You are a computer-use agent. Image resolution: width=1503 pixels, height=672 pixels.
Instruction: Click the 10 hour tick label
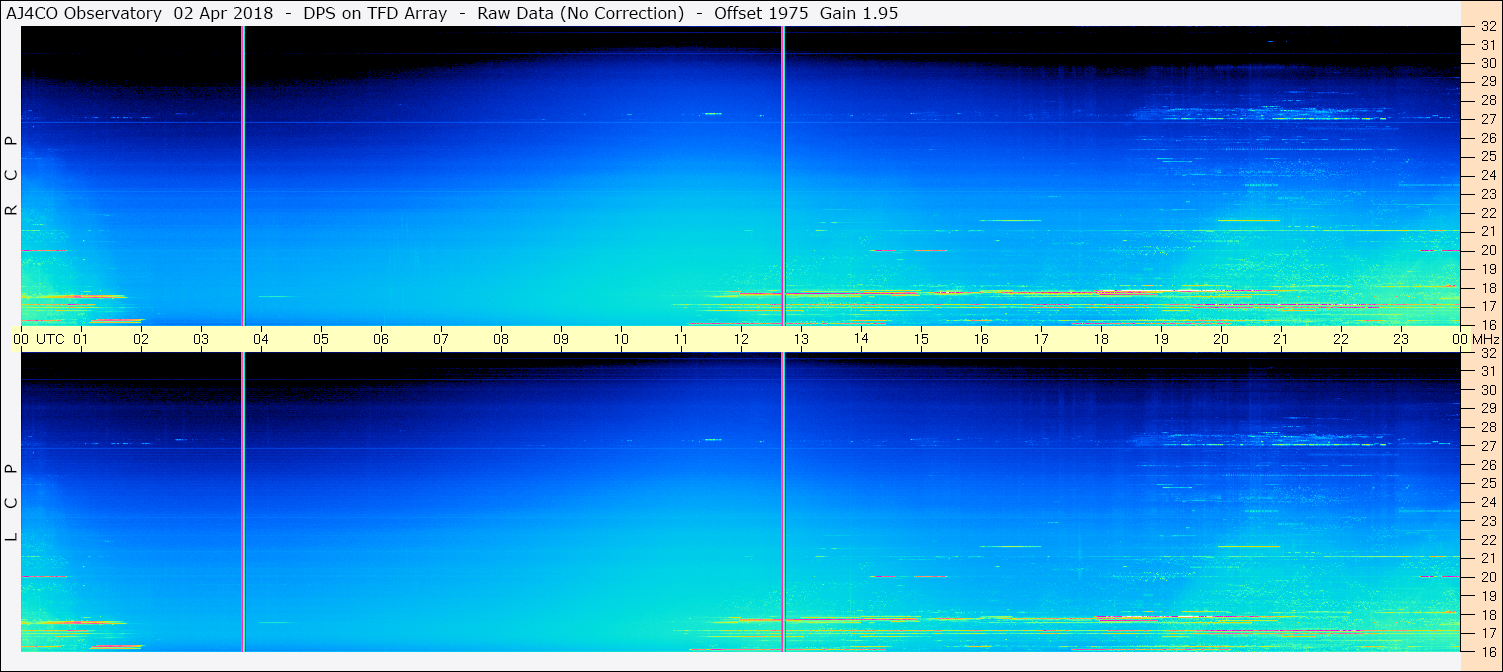click(x=621, y=339)
